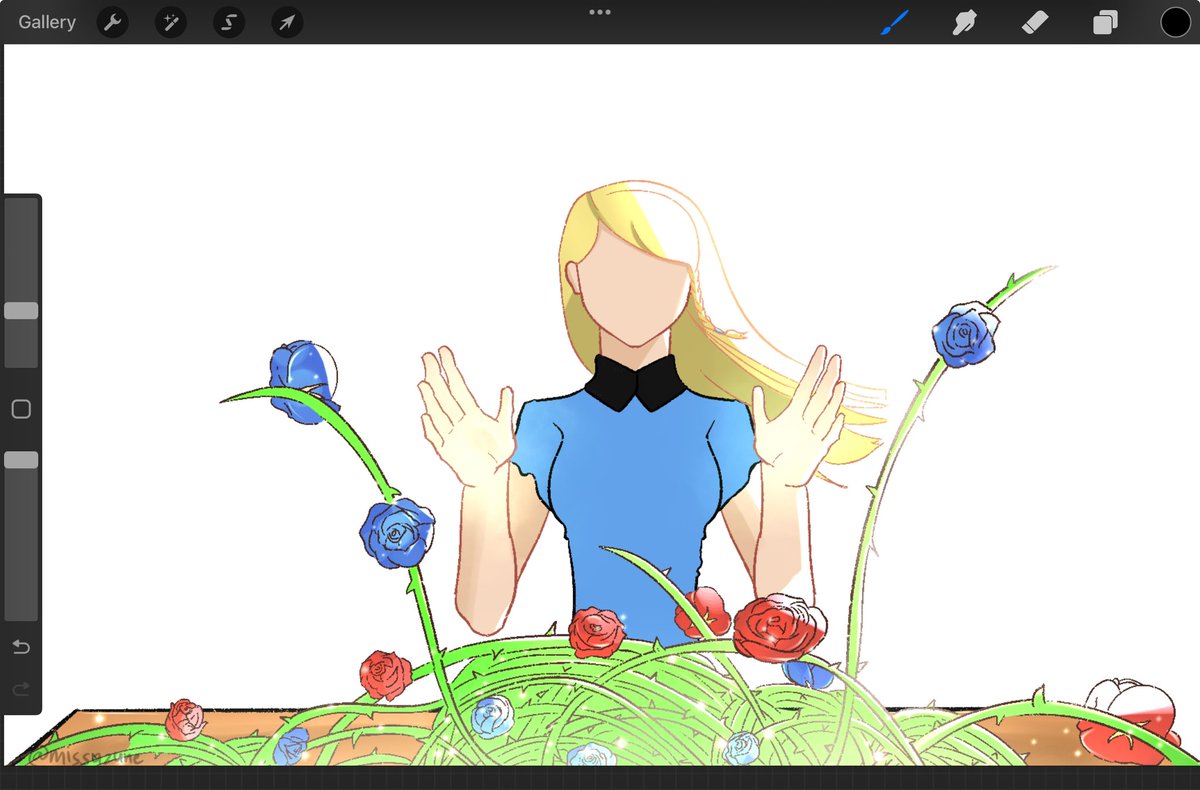The width and height of the screenshot is (1200, 790).
Task: Select the Brush tool
Action: click(x=894, y=22)
